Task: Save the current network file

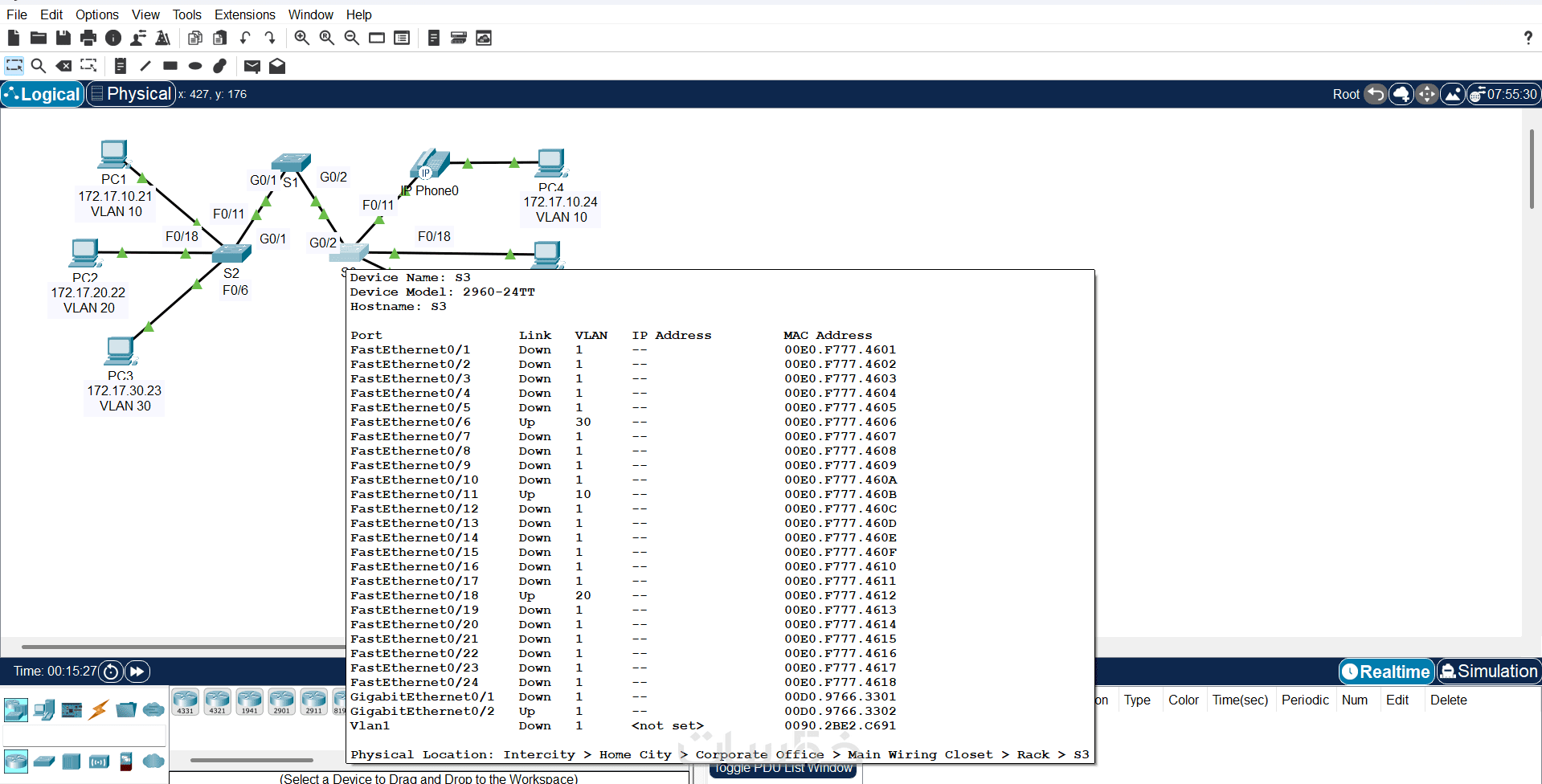Action: pos(63,38)
